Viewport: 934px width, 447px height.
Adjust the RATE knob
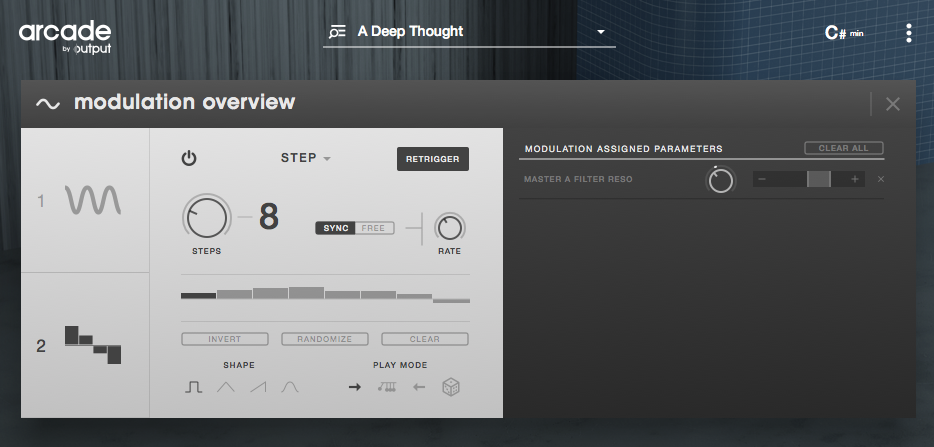coord(450,228)
